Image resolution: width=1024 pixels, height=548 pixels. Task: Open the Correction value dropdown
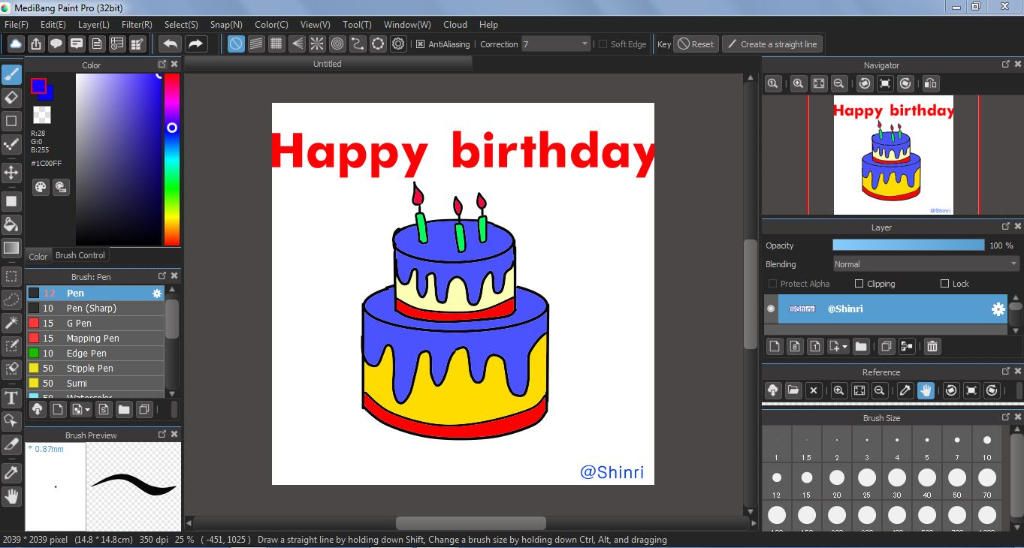(x=584, y=44)
